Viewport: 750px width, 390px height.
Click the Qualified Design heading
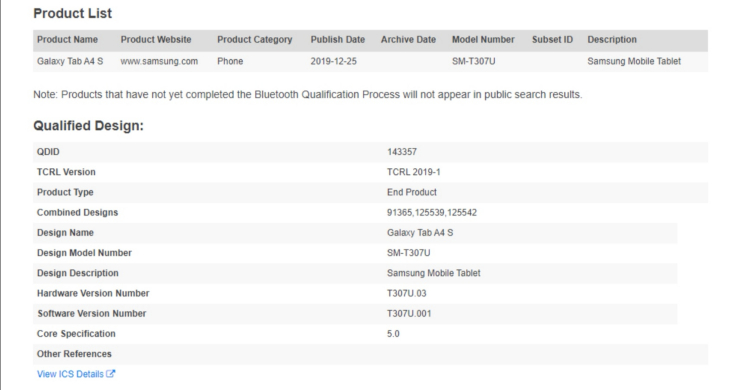tap(88, 126)
